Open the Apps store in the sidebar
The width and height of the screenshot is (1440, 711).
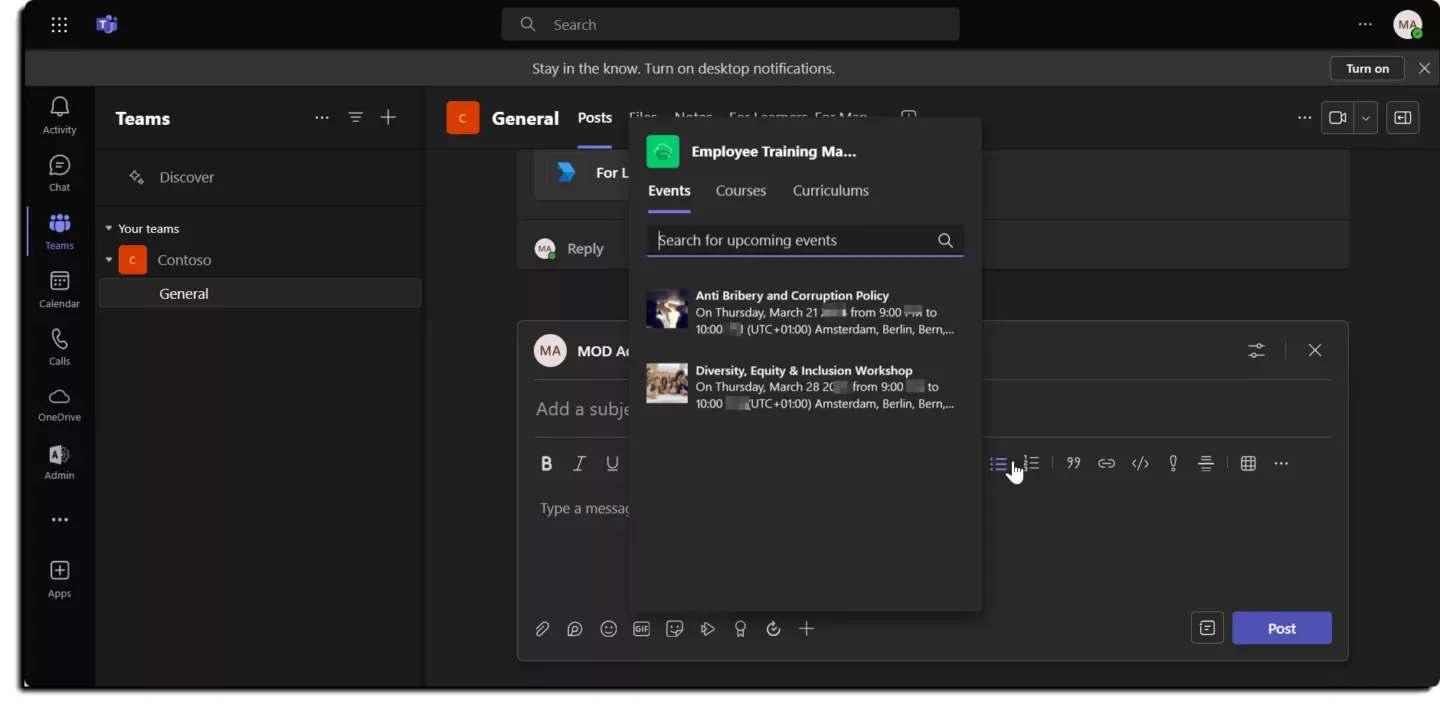pyautogui.click(x=59, y=578)
